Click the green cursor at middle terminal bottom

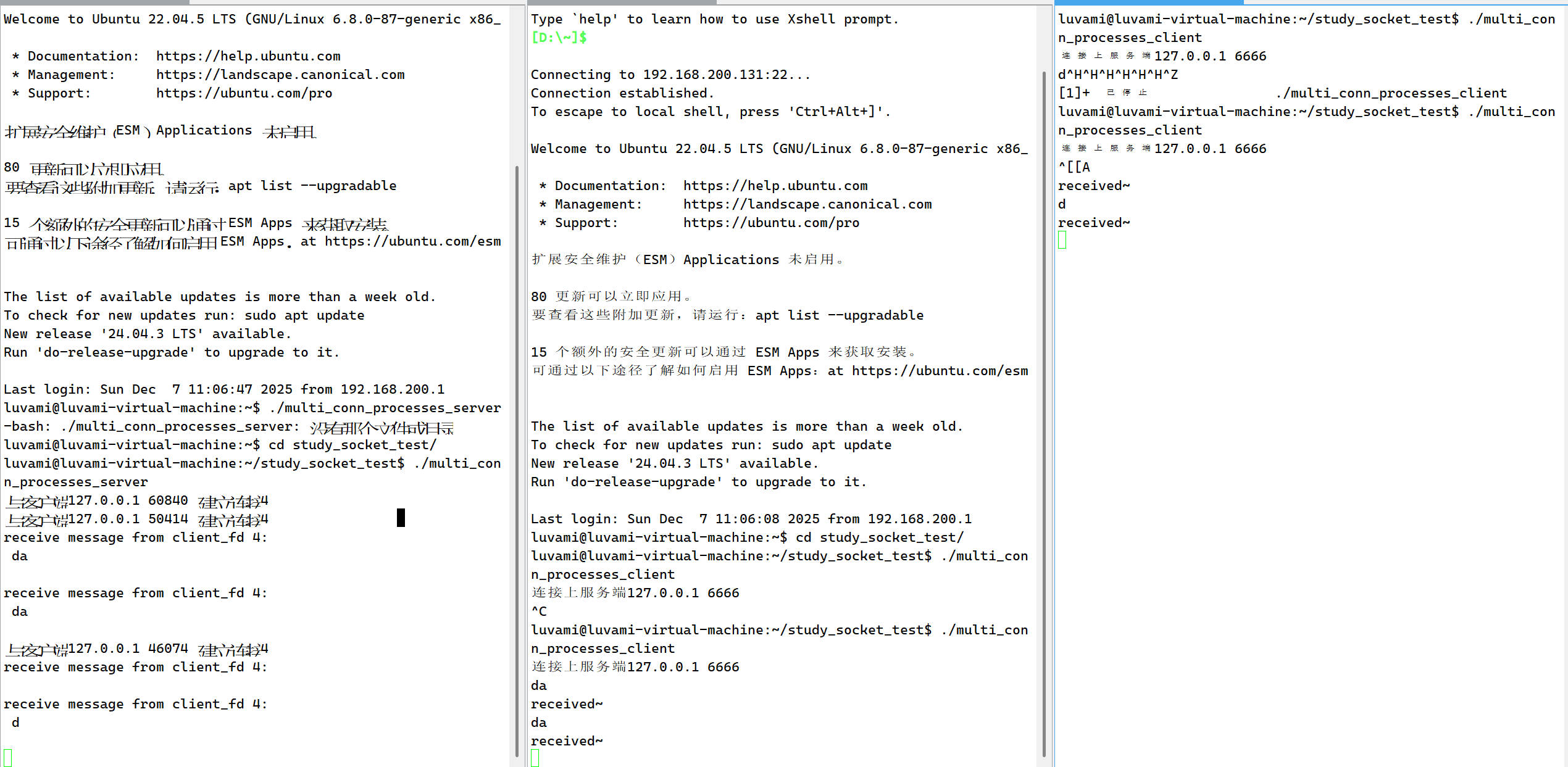(x=535, y=758)
